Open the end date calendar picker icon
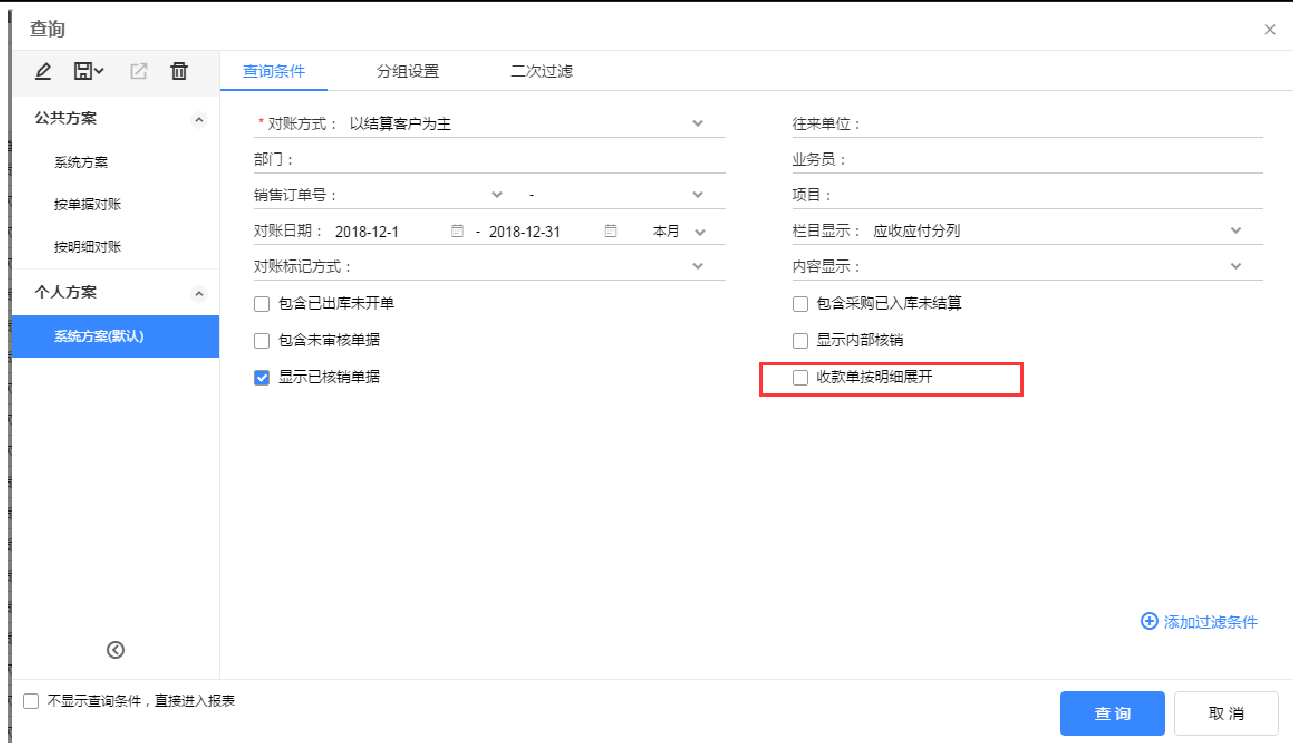This screenshot has width=1293, height=743. [x=610, y=231]
